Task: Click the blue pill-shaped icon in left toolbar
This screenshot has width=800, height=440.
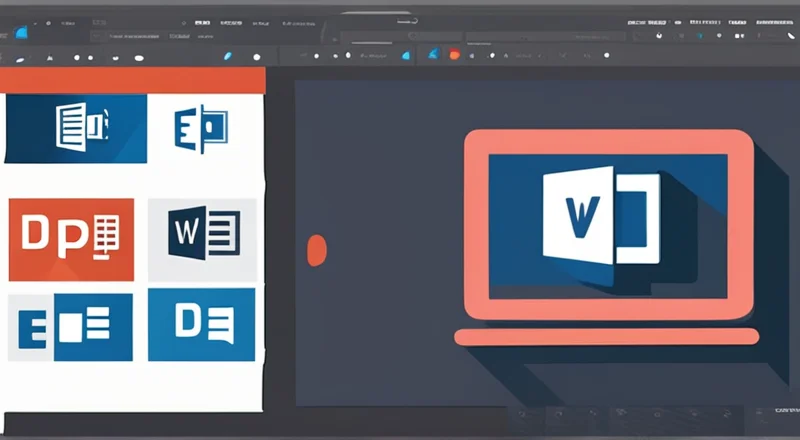Action: [228, 56]
